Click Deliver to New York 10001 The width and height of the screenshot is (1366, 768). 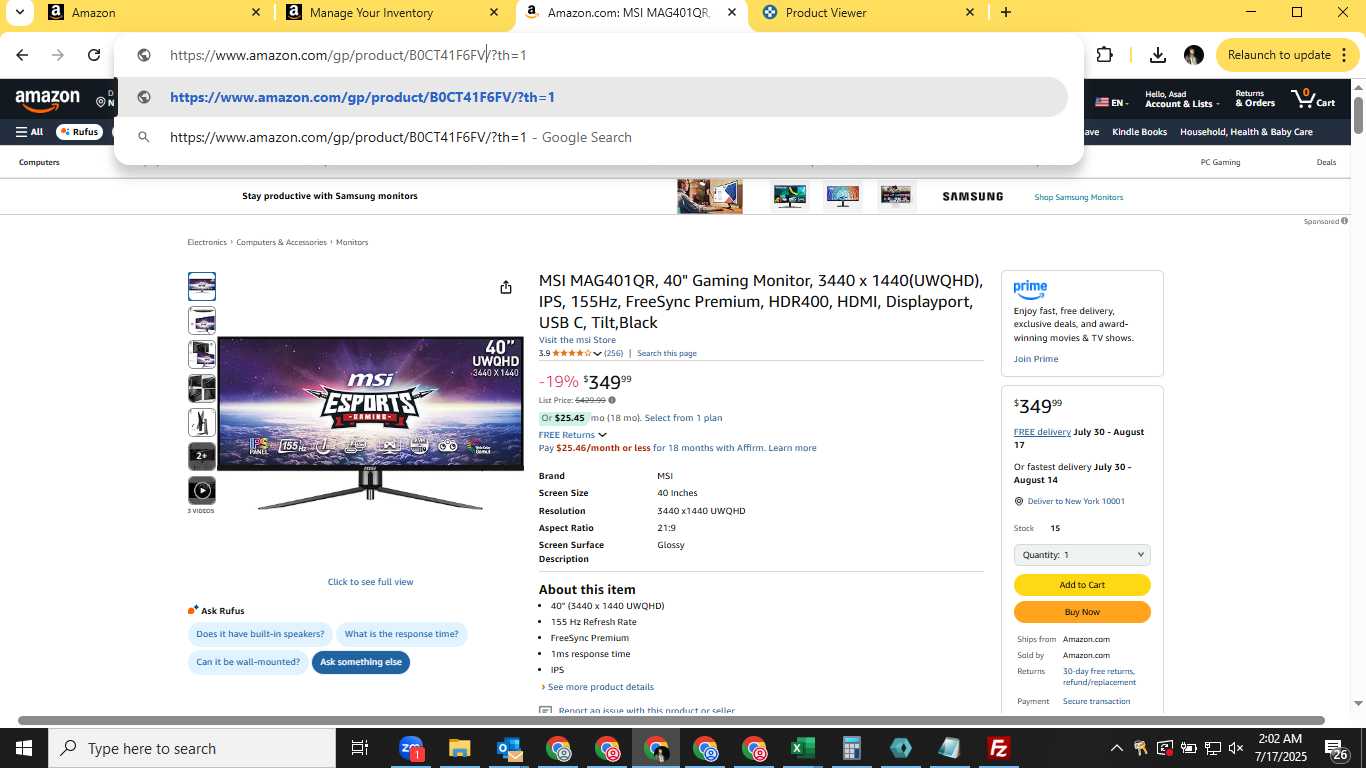pos(1076,501)
